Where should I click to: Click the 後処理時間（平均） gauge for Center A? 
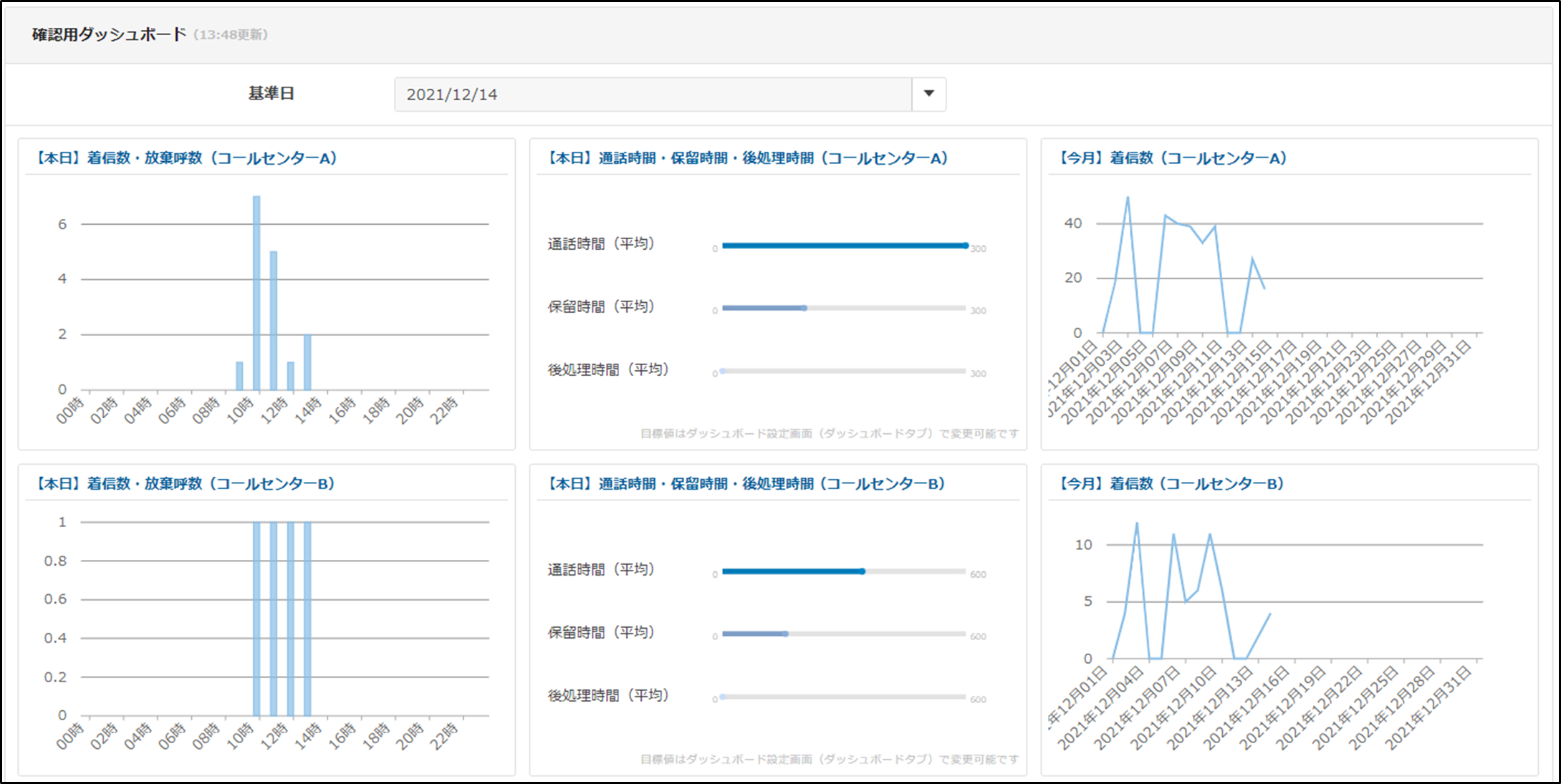(844, 372)
